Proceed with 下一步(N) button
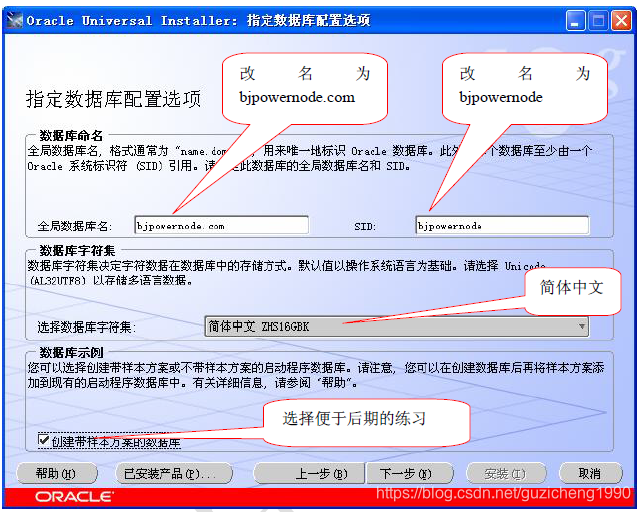This screenshot has height=512, width=641. [410, 474]
